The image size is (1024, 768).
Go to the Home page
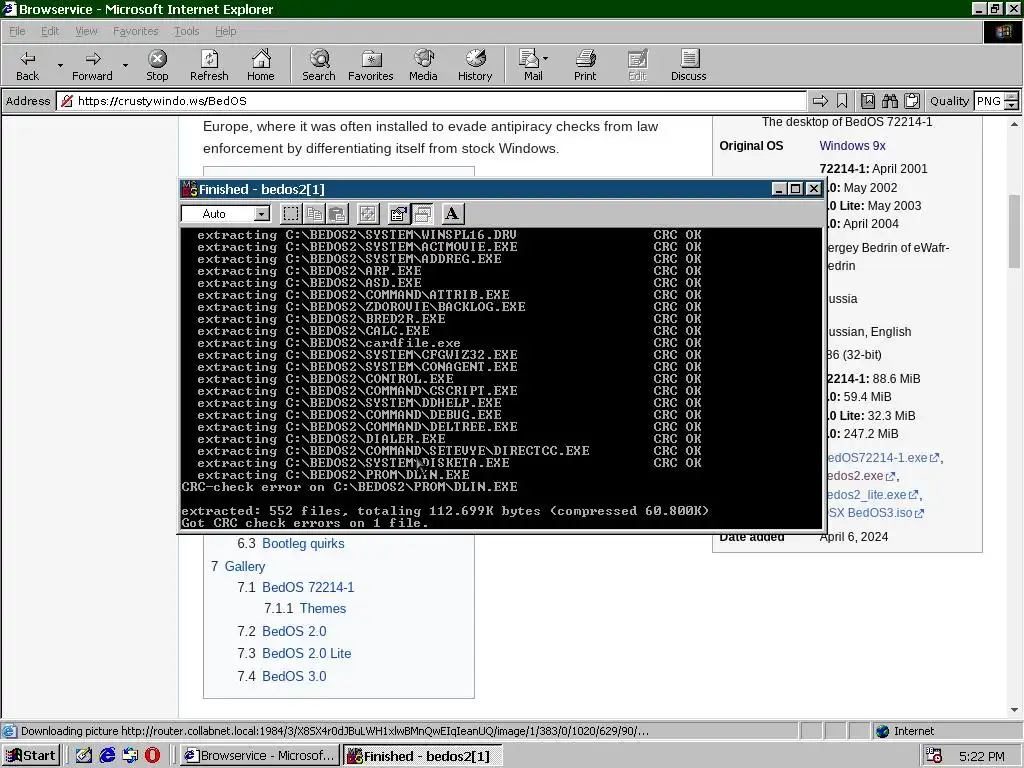click(261, 65)
